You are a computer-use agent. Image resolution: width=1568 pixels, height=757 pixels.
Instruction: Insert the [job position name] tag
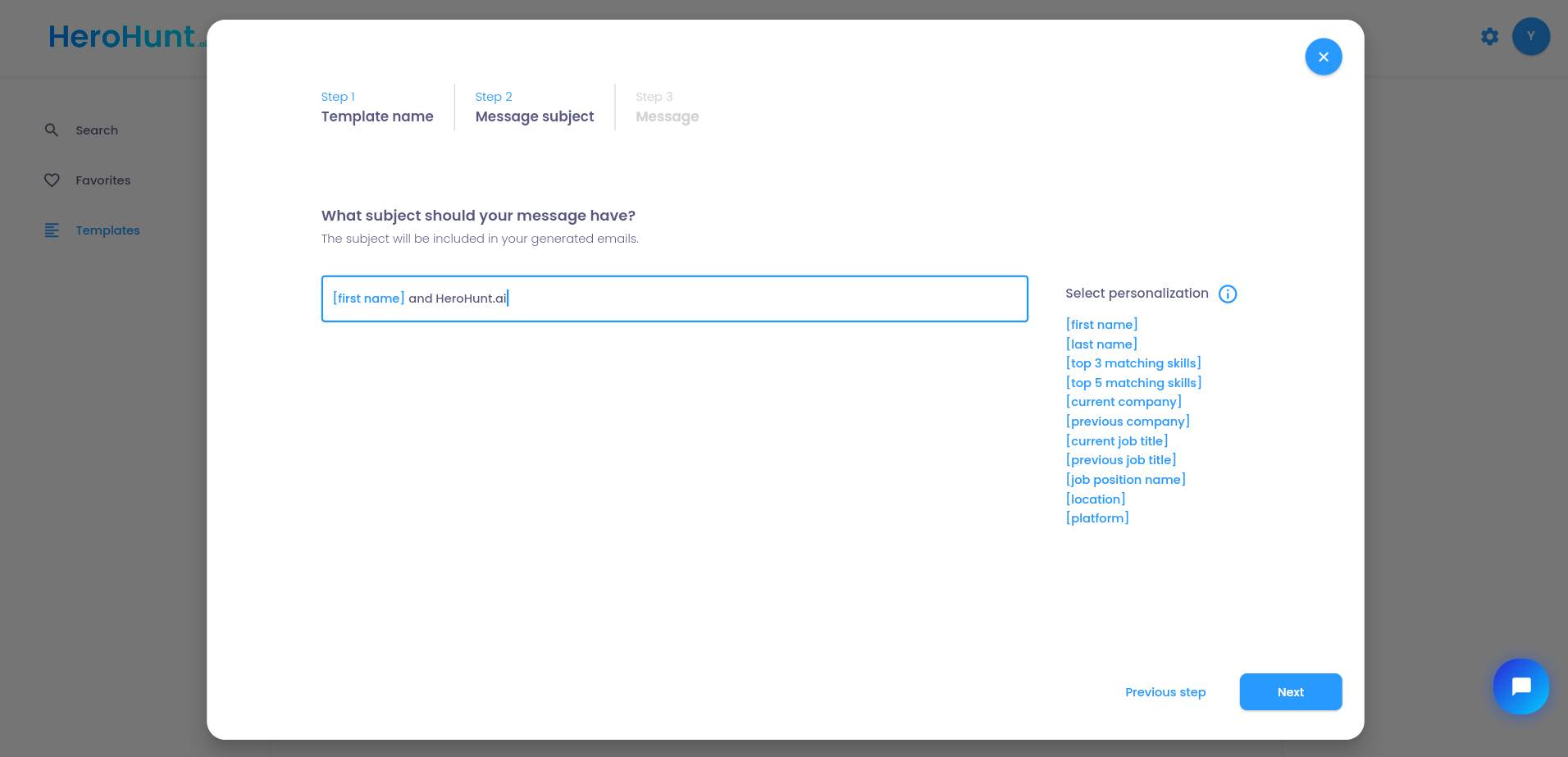click(x=1125, y=480)
